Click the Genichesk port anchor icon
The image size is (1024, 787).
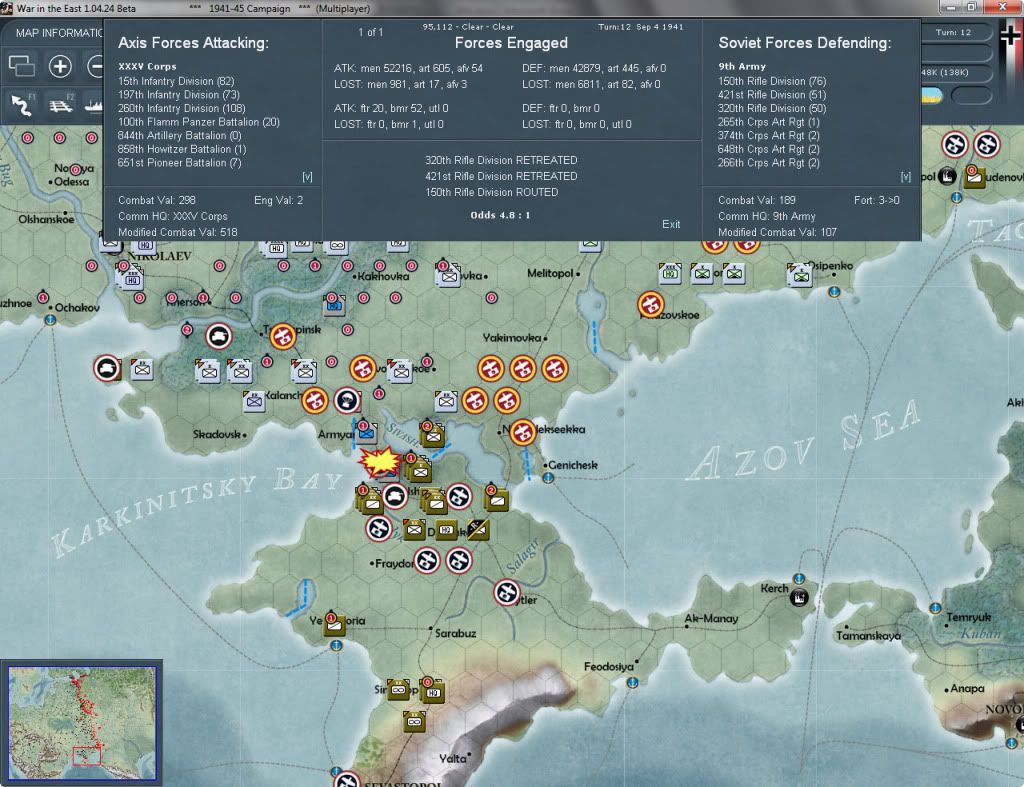click(549, 477)
